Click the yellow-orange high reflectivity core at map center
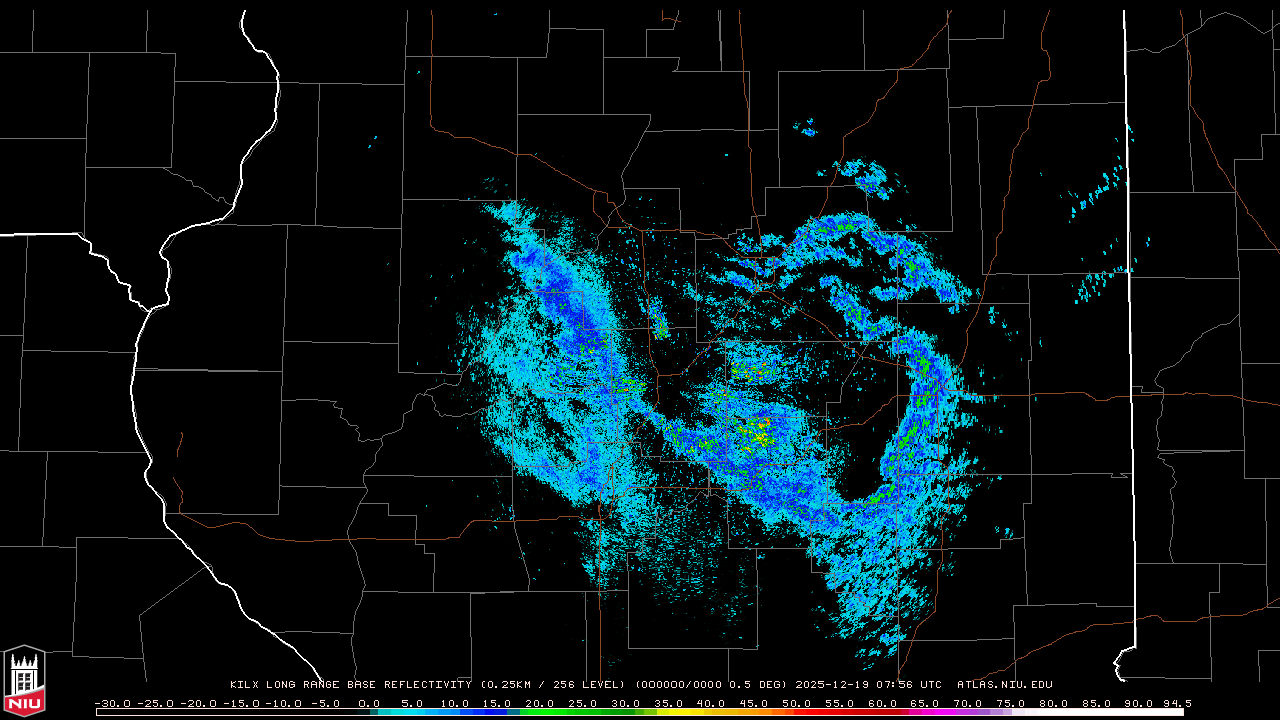This screenshot has width=1280, height=720. tap(760, 435)
